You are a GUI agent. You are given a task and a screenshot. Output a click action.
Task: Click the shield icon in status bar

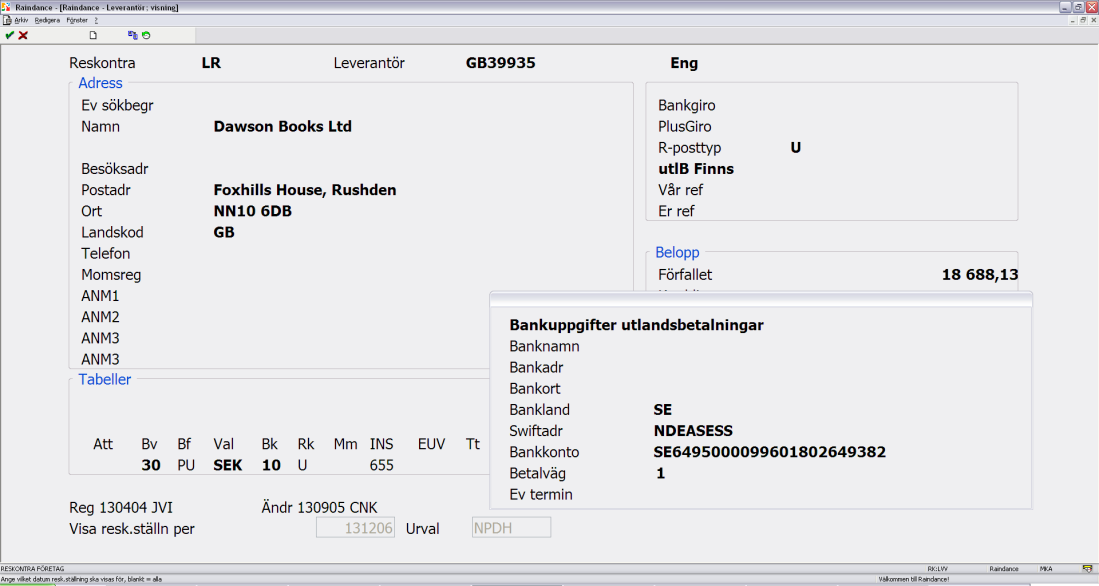[x=1087, y=569]
